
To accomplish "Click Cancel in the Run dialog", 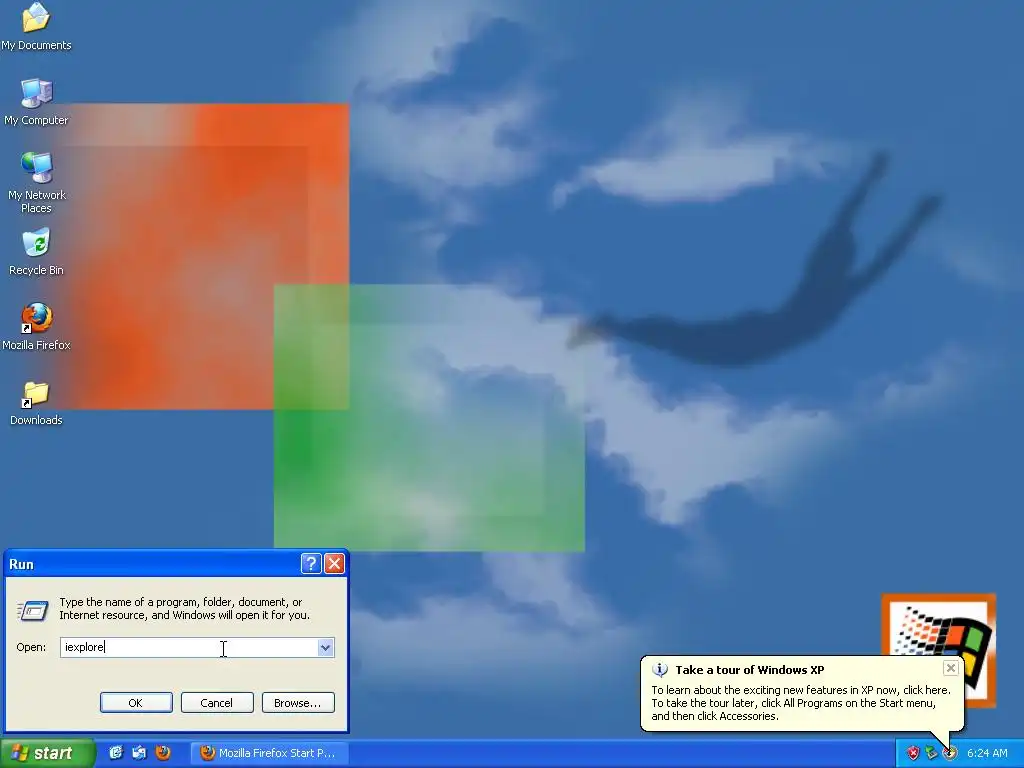I will point(217,703).
